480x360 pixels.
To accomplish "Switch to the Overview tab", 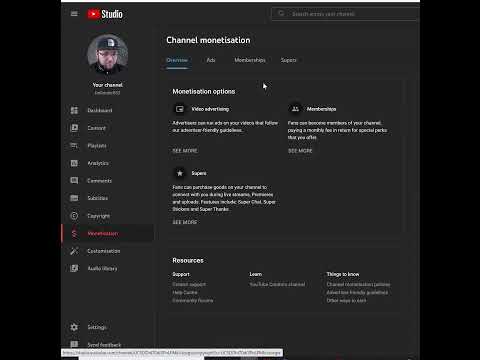I will pyautogui.click(x=177, y=60).
